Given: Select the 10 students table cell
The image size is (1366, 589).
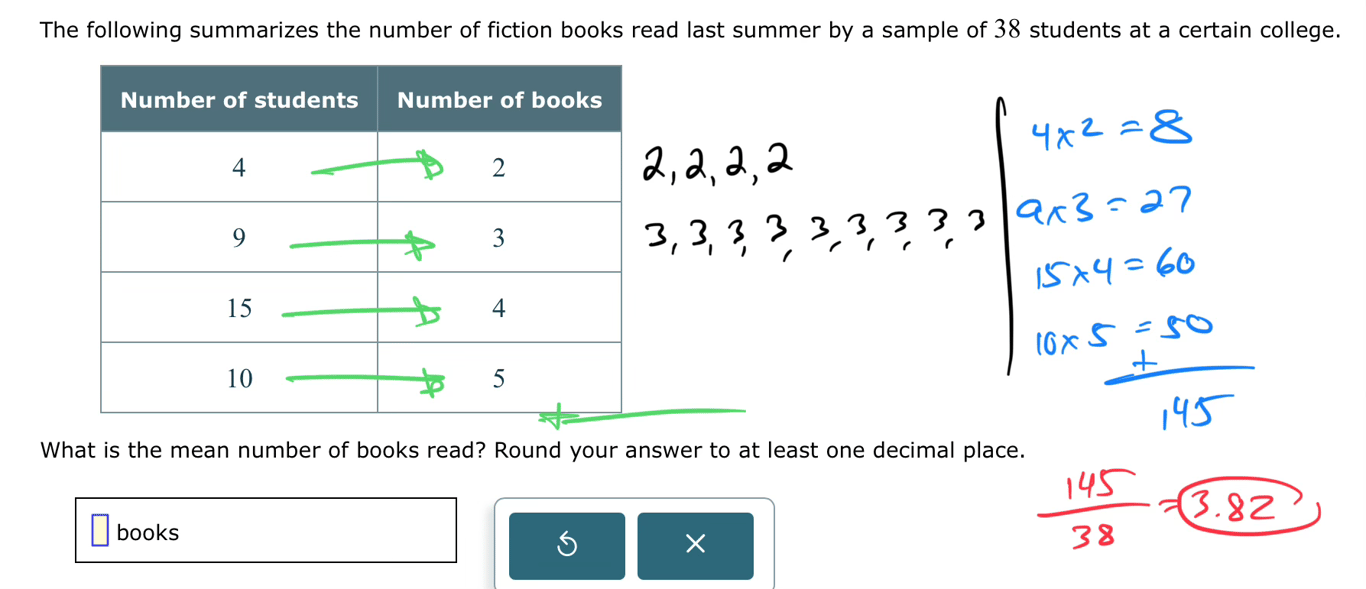Looking at the screenshot, I should tap(239, 378).
